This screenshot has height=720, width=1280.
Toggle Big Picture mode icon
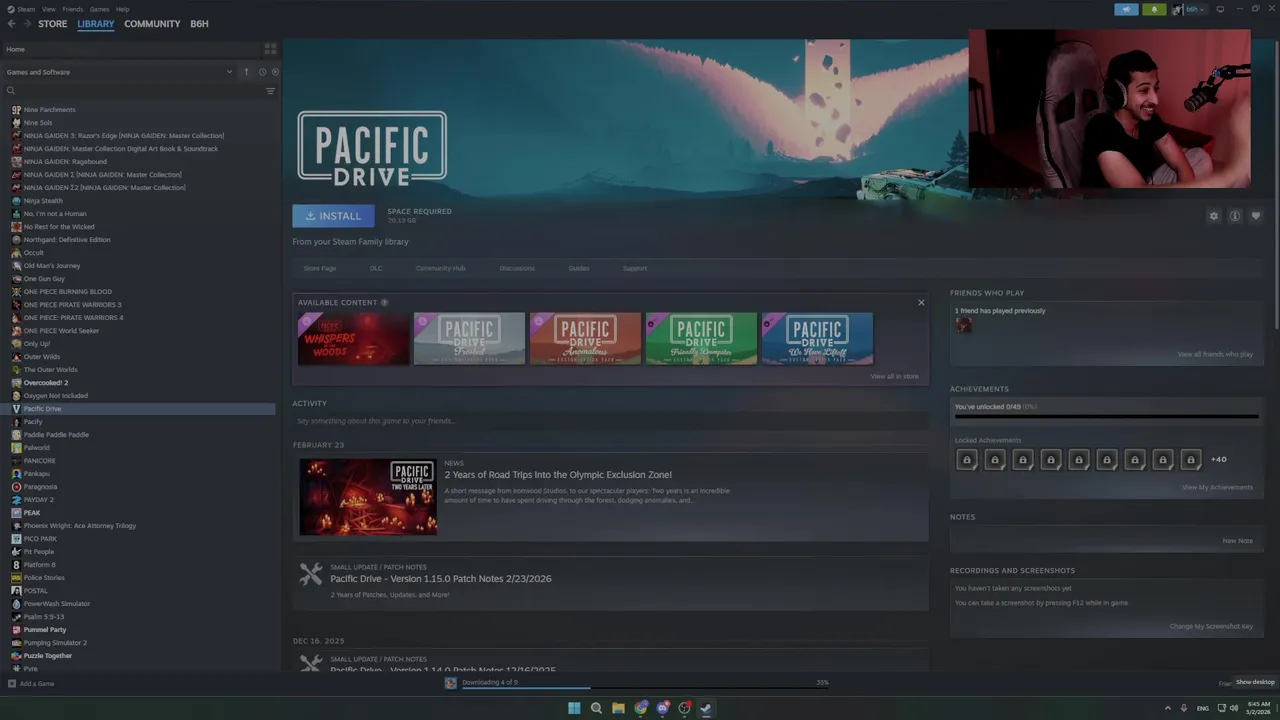(x=1220, y=9)
